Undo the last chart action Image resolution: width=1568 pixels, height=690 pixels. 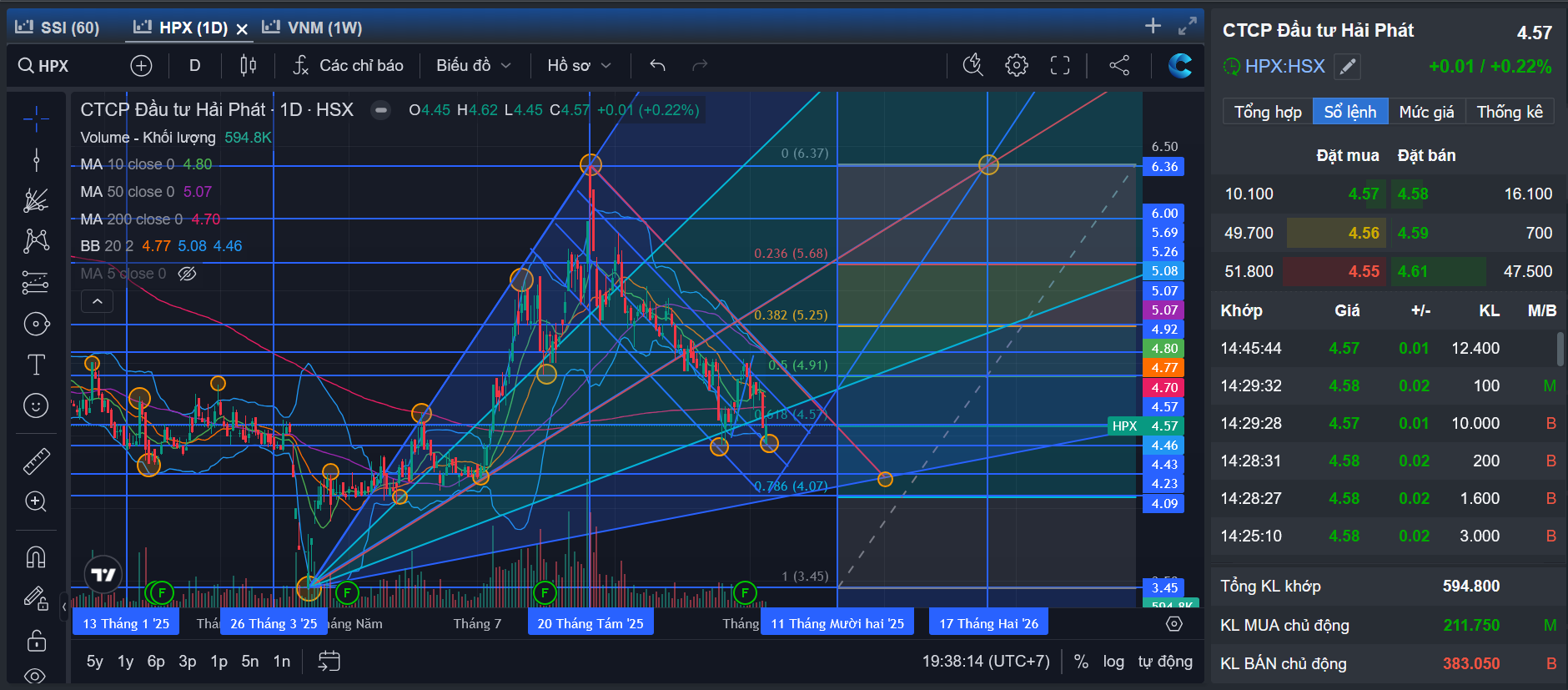657,65
